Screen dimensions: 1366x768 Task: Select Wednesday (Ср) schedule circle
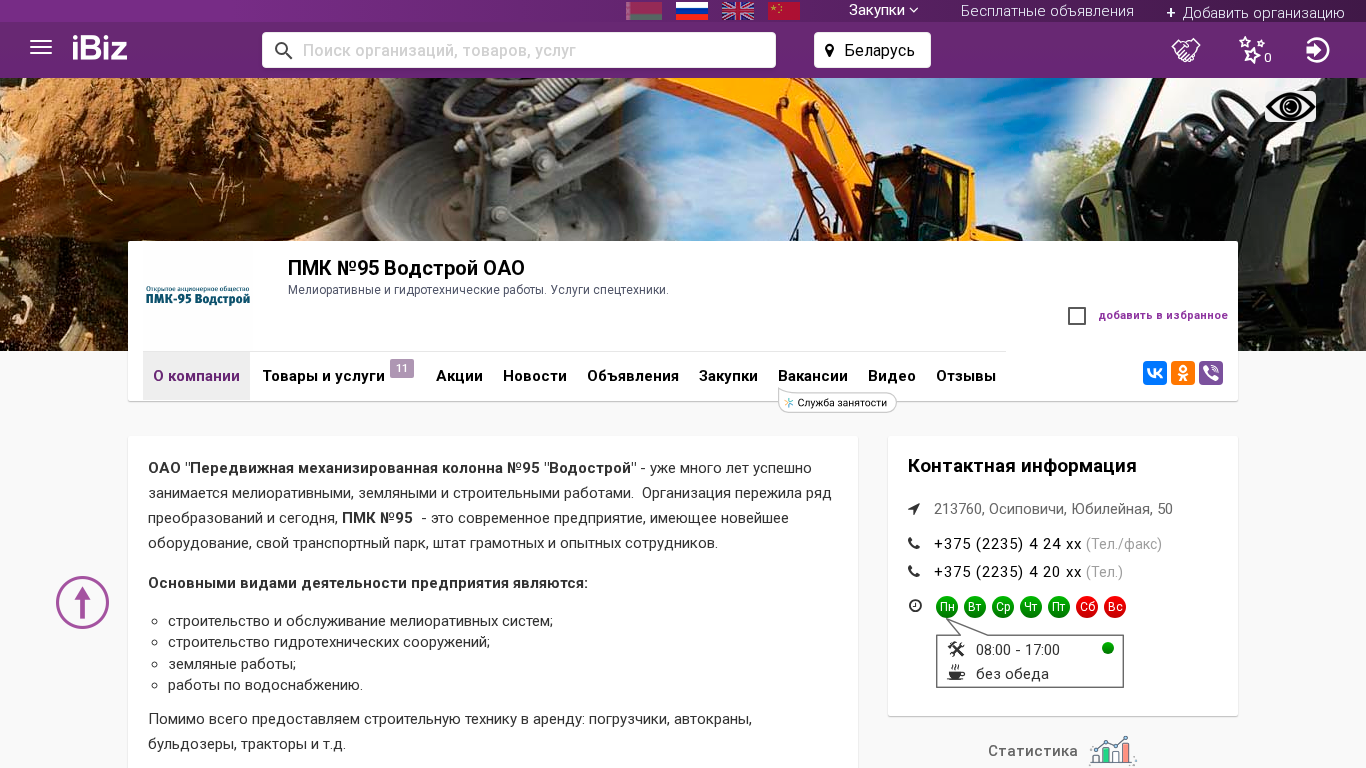(x=1003, y=607)
